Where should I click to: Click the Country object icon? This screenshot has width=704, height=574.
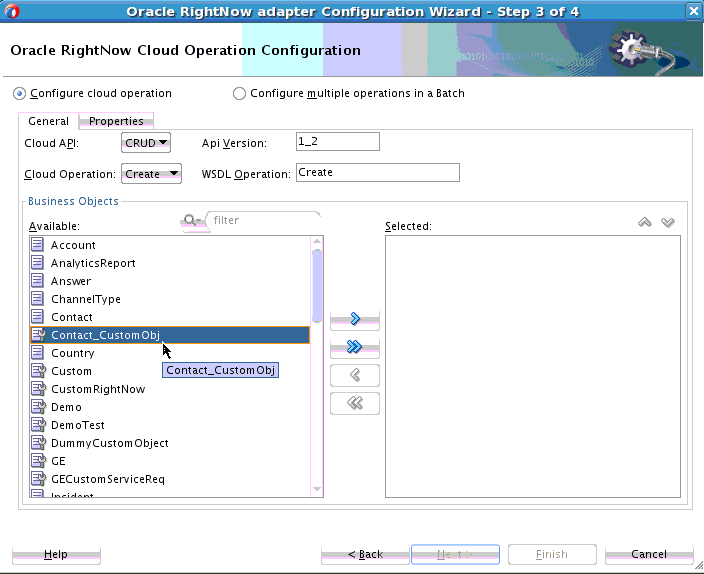point(38,353)
